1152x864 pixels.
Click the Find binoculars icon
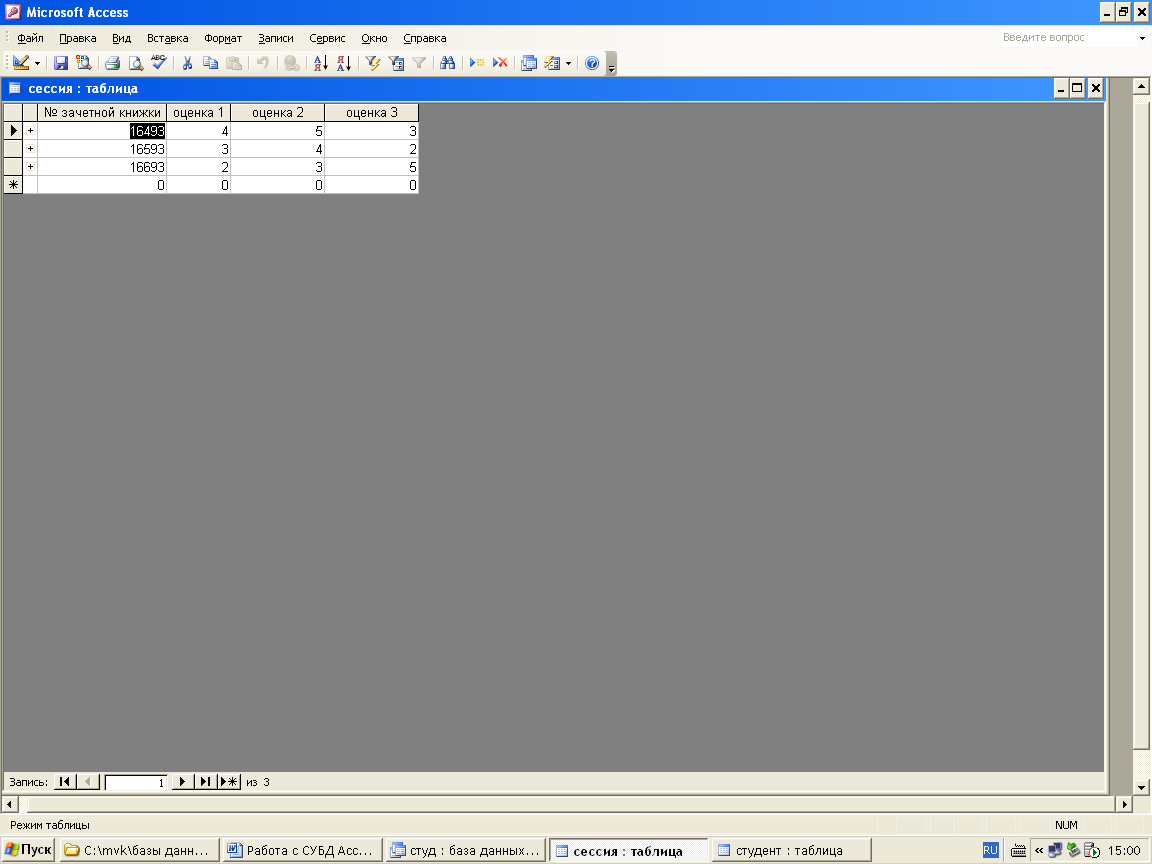(x=447, y=63)
